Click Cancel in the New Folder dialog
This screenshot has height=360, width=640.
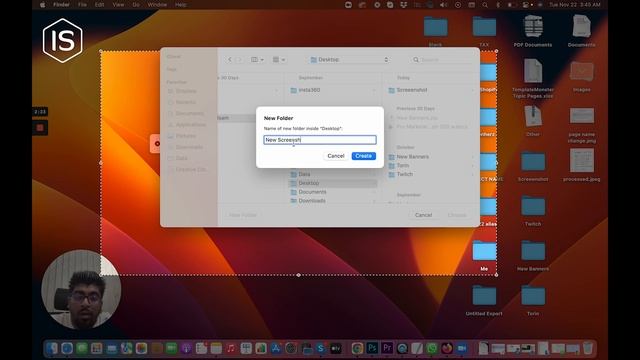click(x=336, y=156)
